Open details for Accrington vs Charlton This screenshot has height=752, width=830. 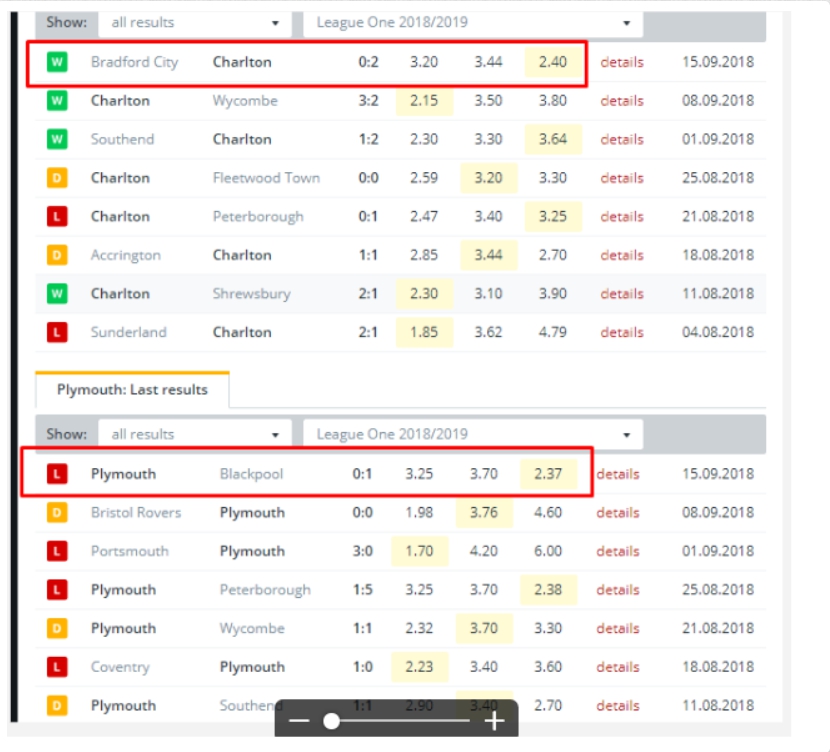(x=622, y=255)
